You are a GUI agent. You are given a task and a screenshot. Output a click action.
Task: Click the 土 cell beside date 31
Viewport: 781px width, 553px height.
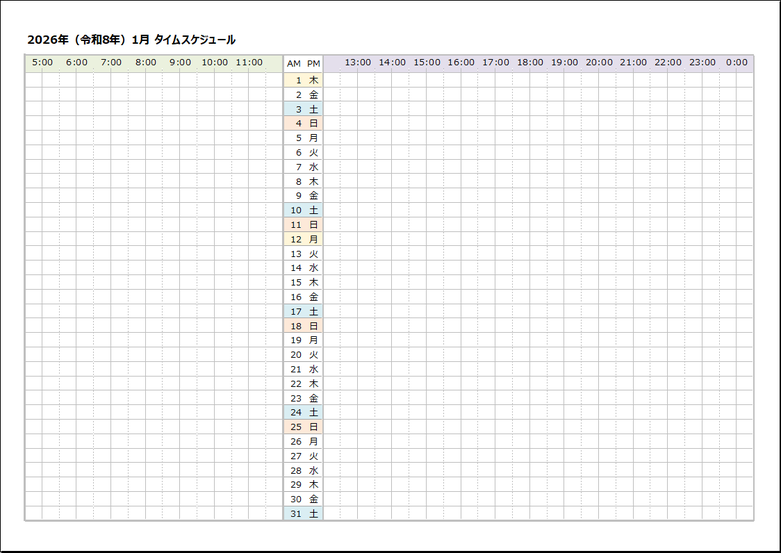point(314,514)
